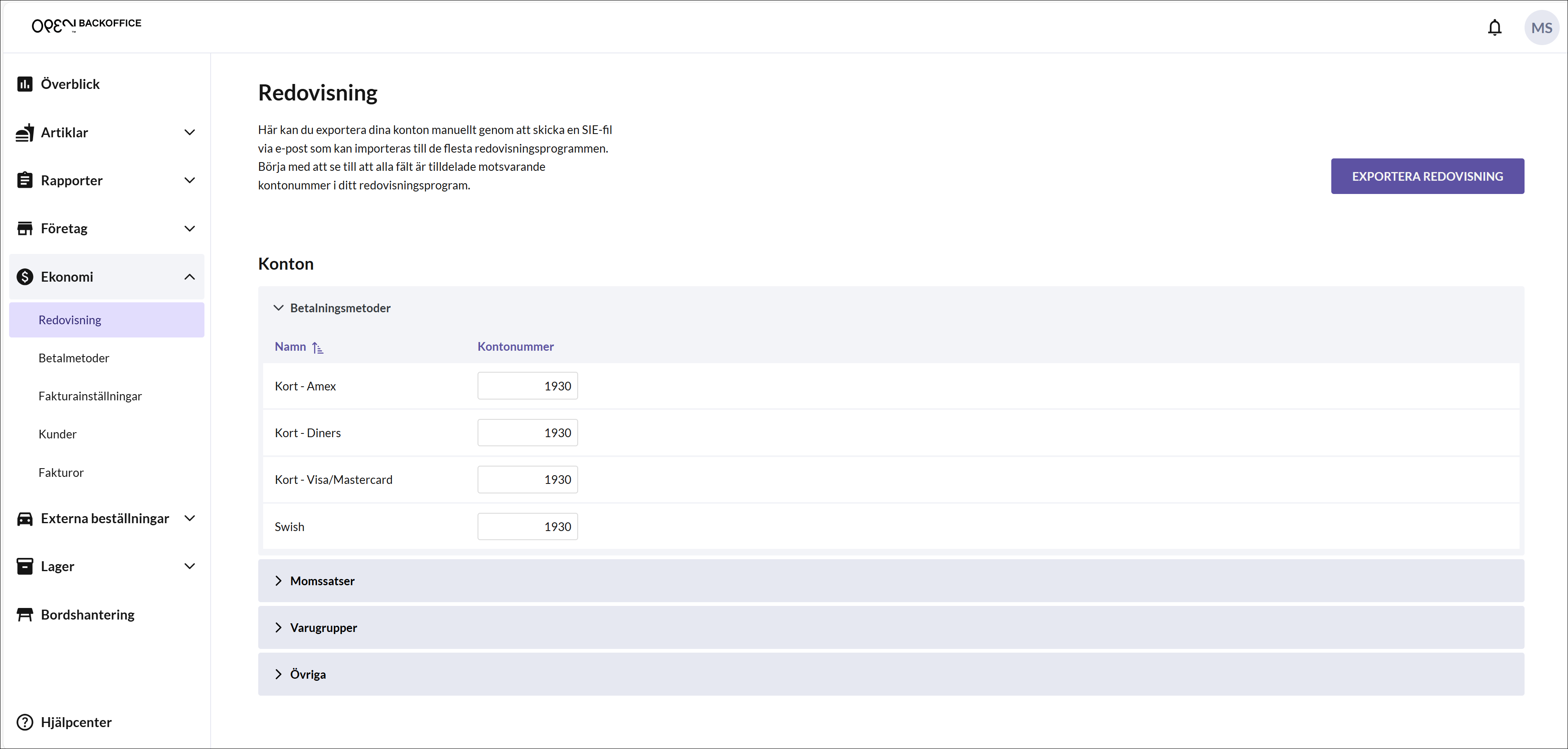This screenshot has width=1568, height=749.
Task: Open Bordshantering in the sidebar
Action: 88,615
